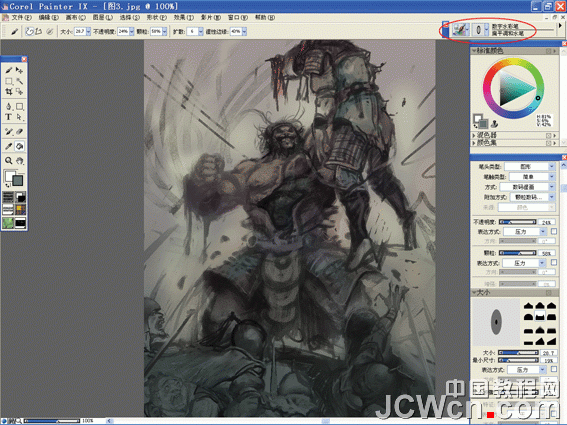Click the 湿性边缘 value field
Screen dimensions: 567x425
click(235, 32)
